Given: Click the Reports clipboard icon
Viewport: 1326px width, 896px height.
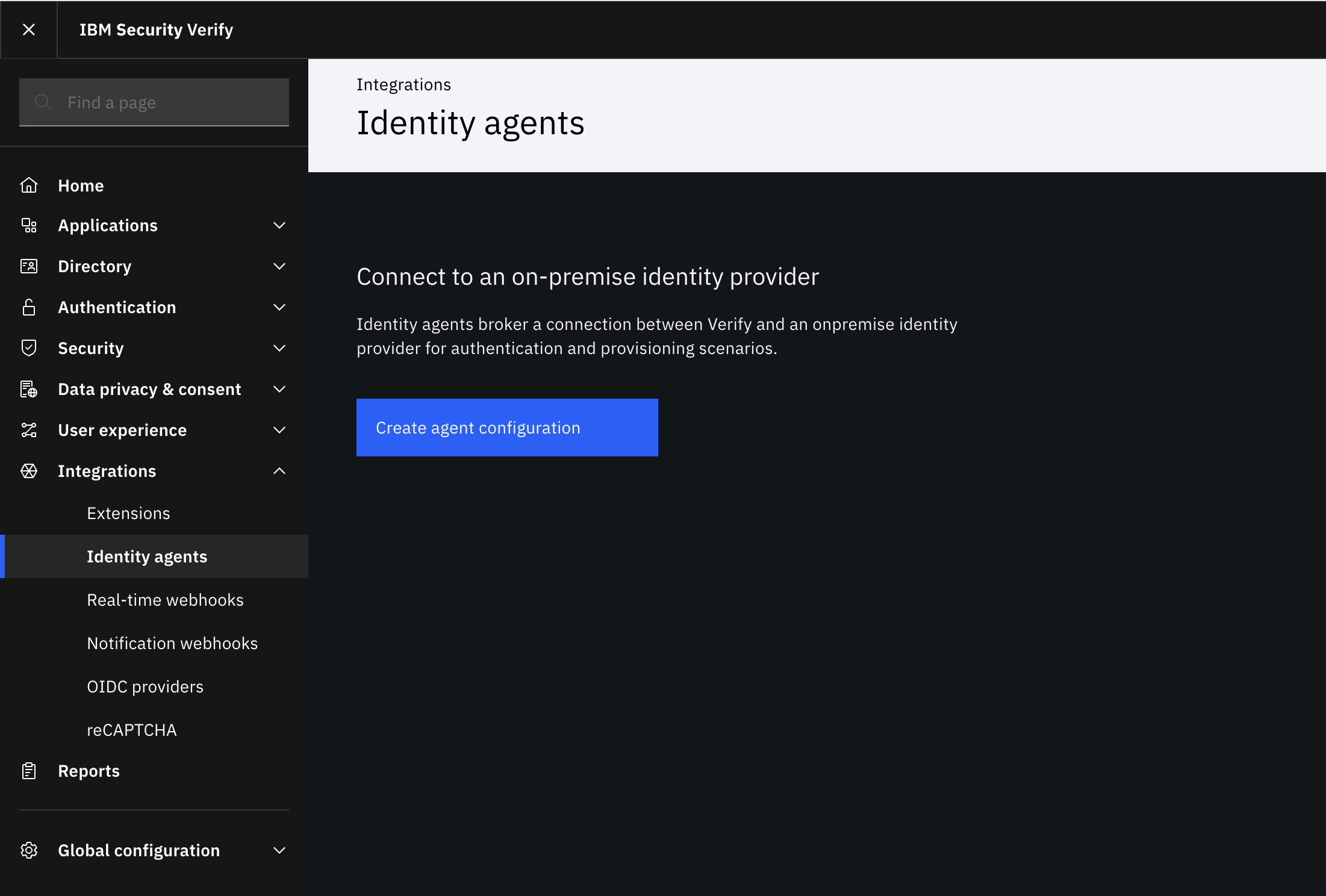Looking at the screenshot, I should click(29, 771).
